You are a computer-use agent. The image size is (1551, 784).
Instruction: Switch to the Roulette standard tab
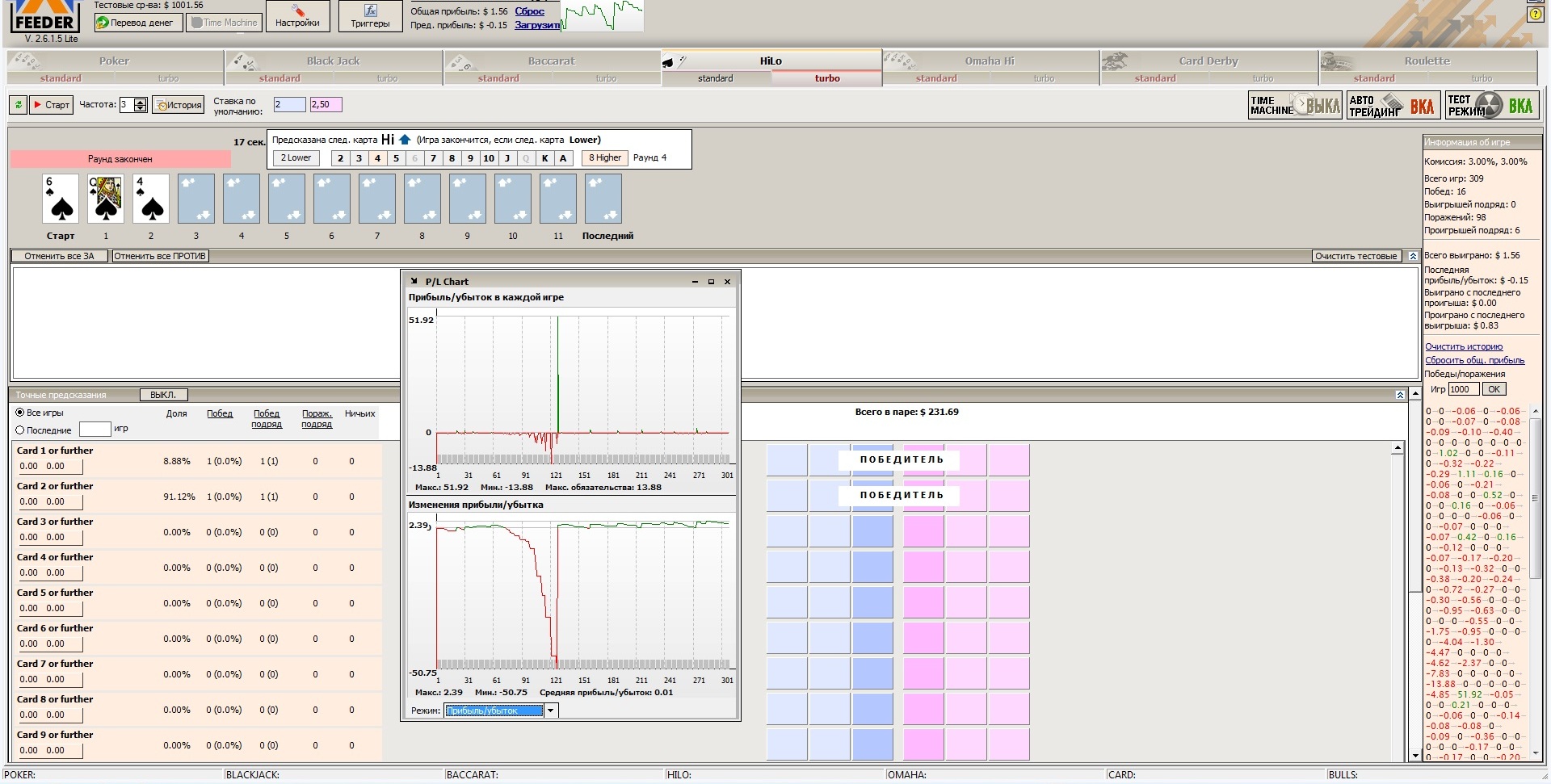click(x=1373, y=78)
